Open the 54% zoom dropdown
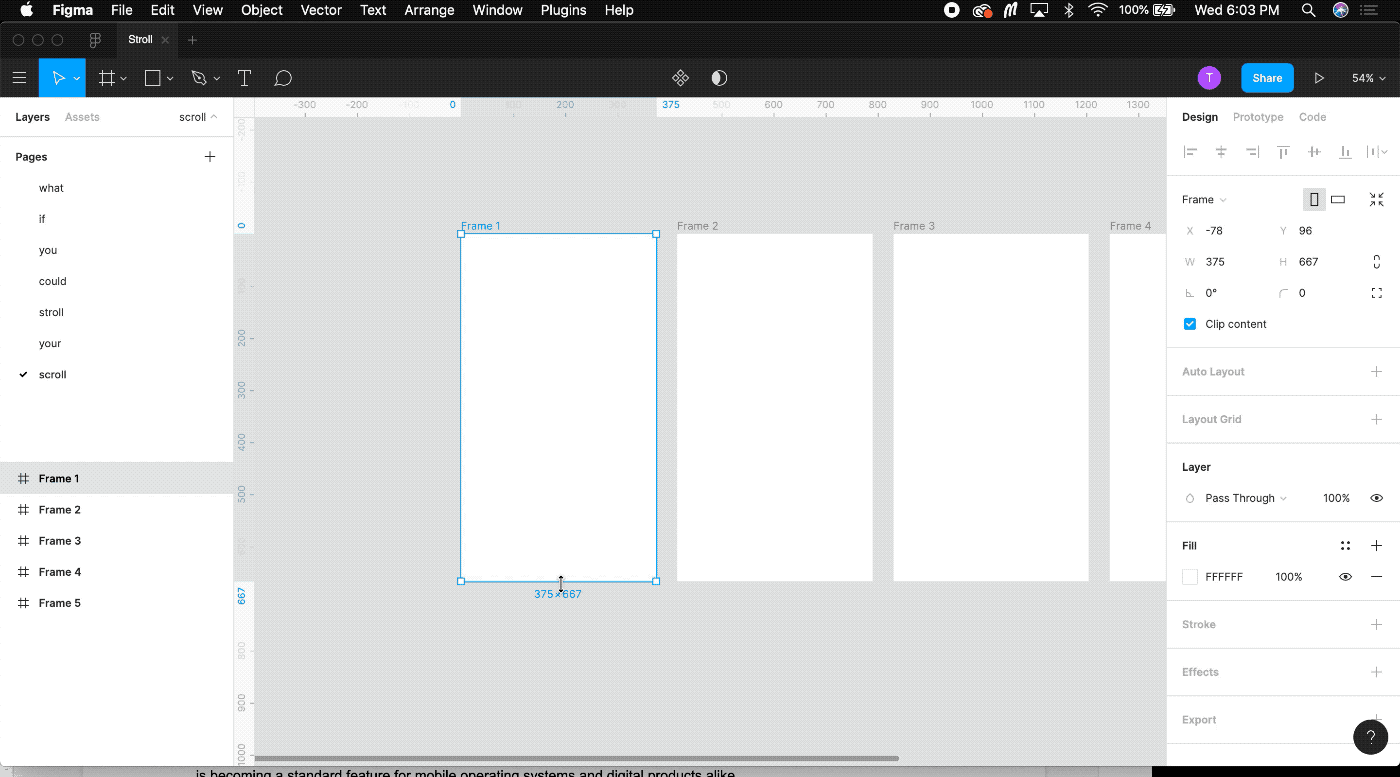 click(x=1369, y=78)
